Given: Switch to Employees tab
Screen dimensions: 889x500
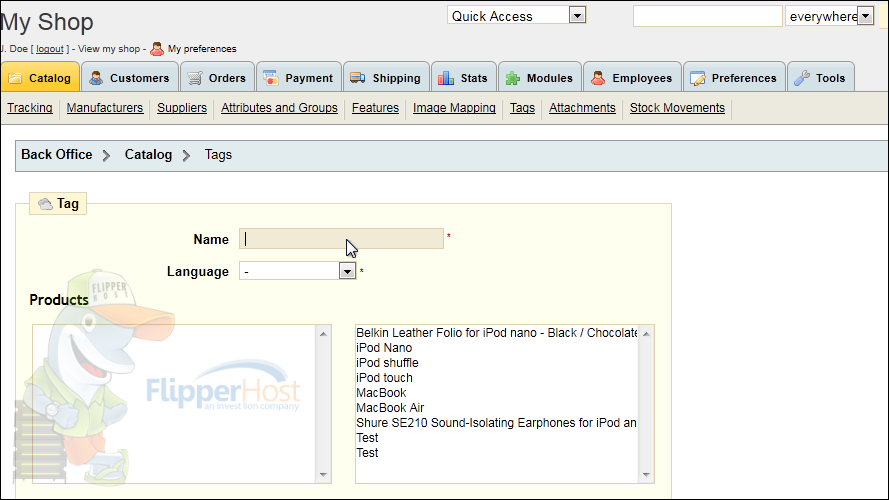Looking at the screenshot, I should click(x=633, y=78).
